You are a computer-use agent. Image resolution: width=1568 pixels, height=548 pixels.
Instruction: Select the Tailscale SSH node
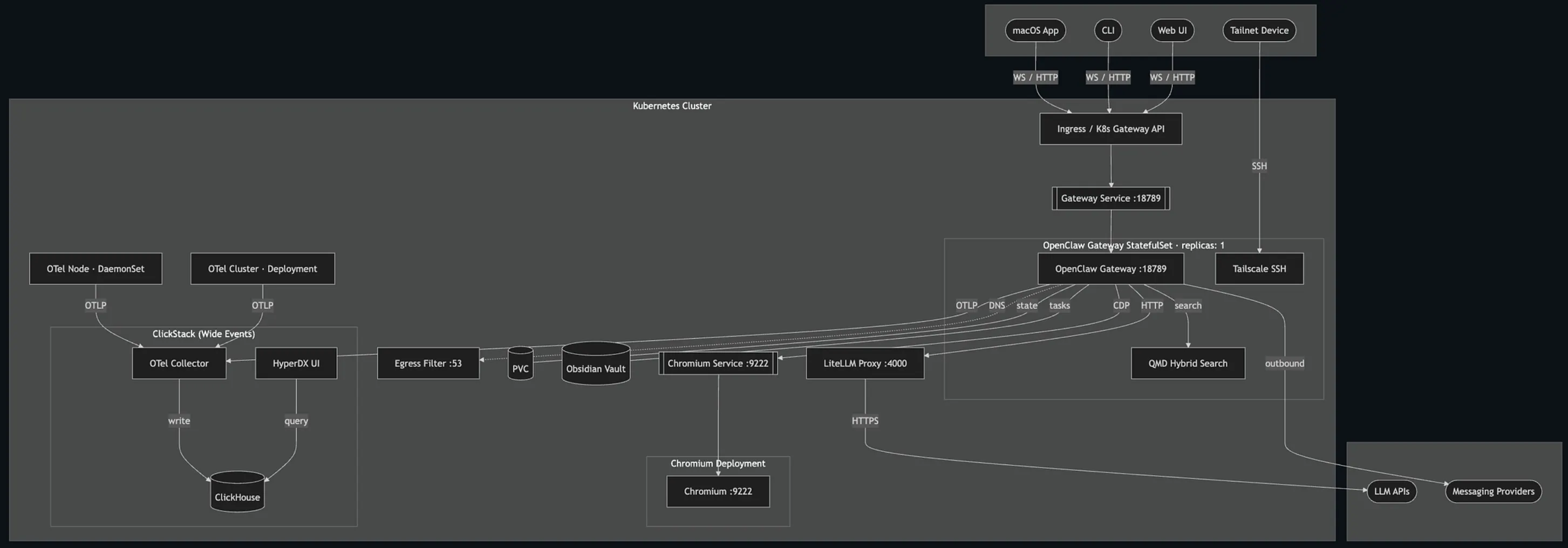pos(1259,268)
